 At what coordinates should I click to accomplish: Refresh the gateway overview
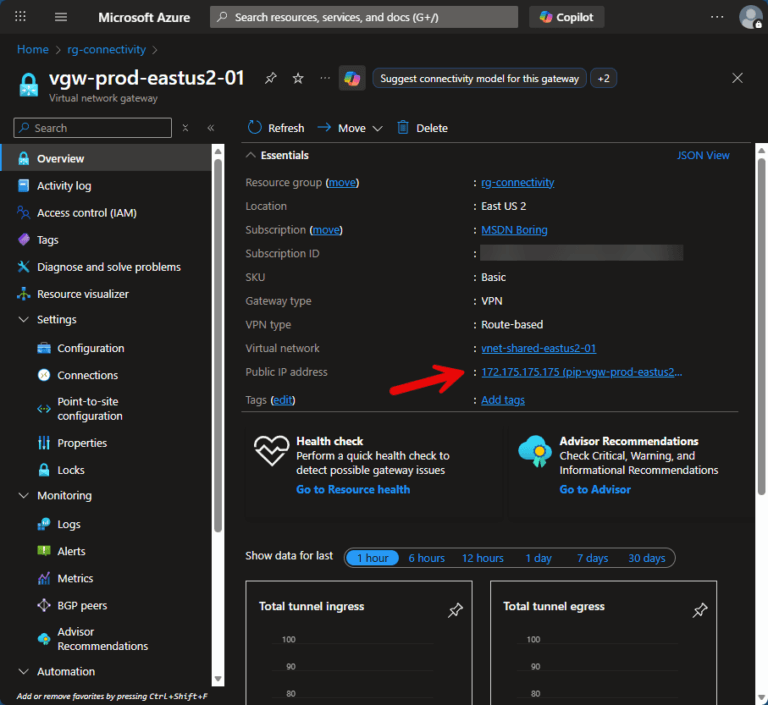pyautogui.click(x=276, y=128)
